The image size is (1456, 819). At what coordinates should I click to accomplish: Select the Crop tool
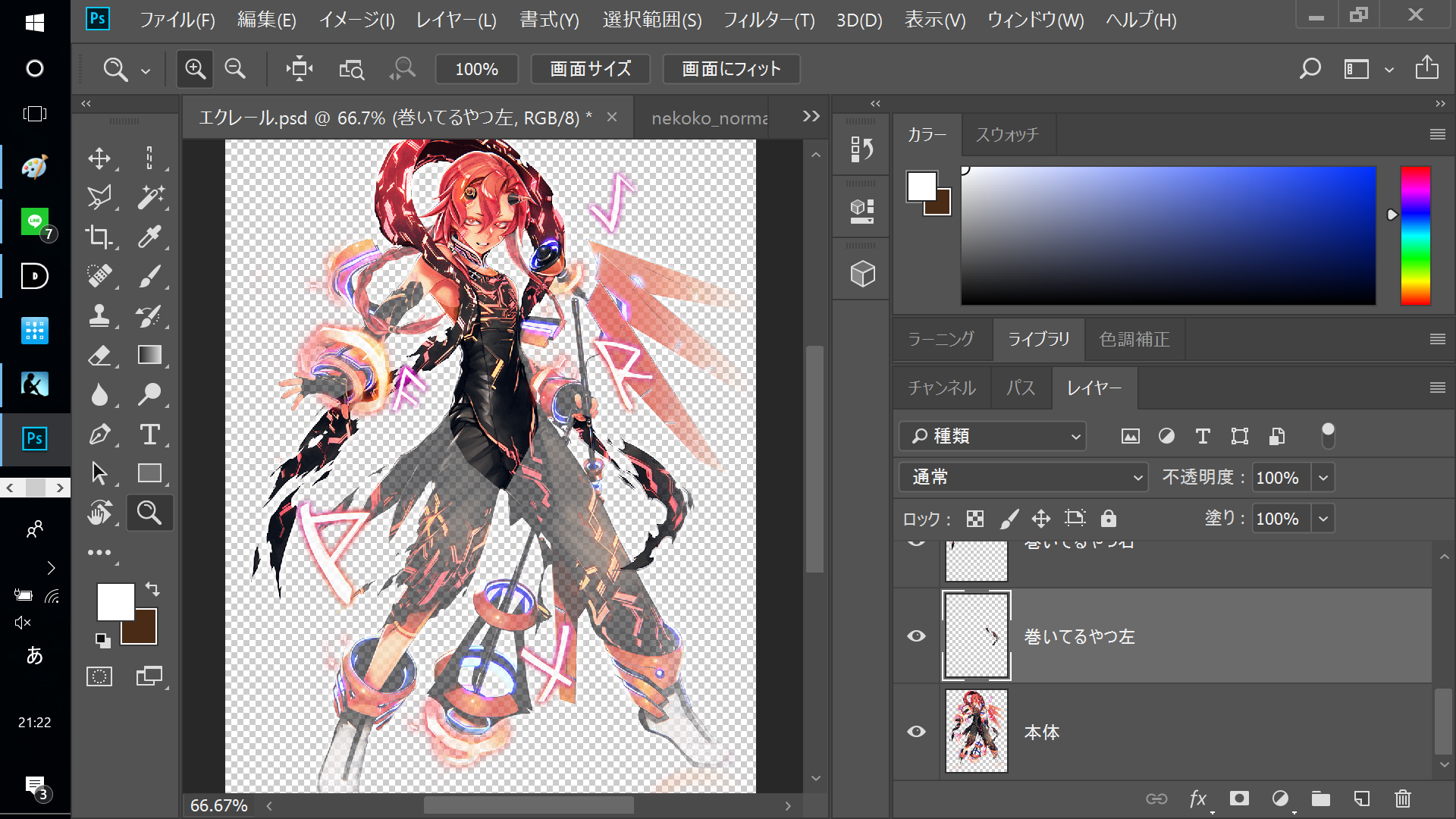click(99, 237)
